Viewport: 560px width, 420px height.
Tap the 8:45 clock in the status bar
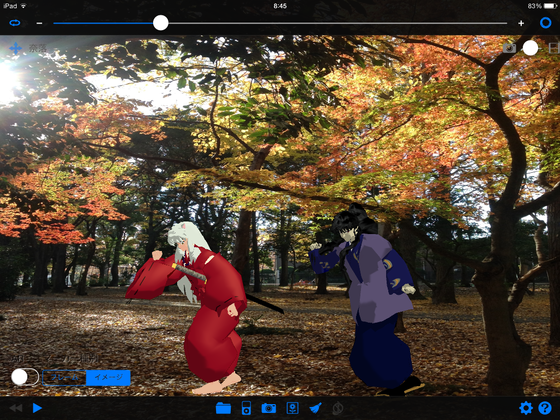[280, 6]
